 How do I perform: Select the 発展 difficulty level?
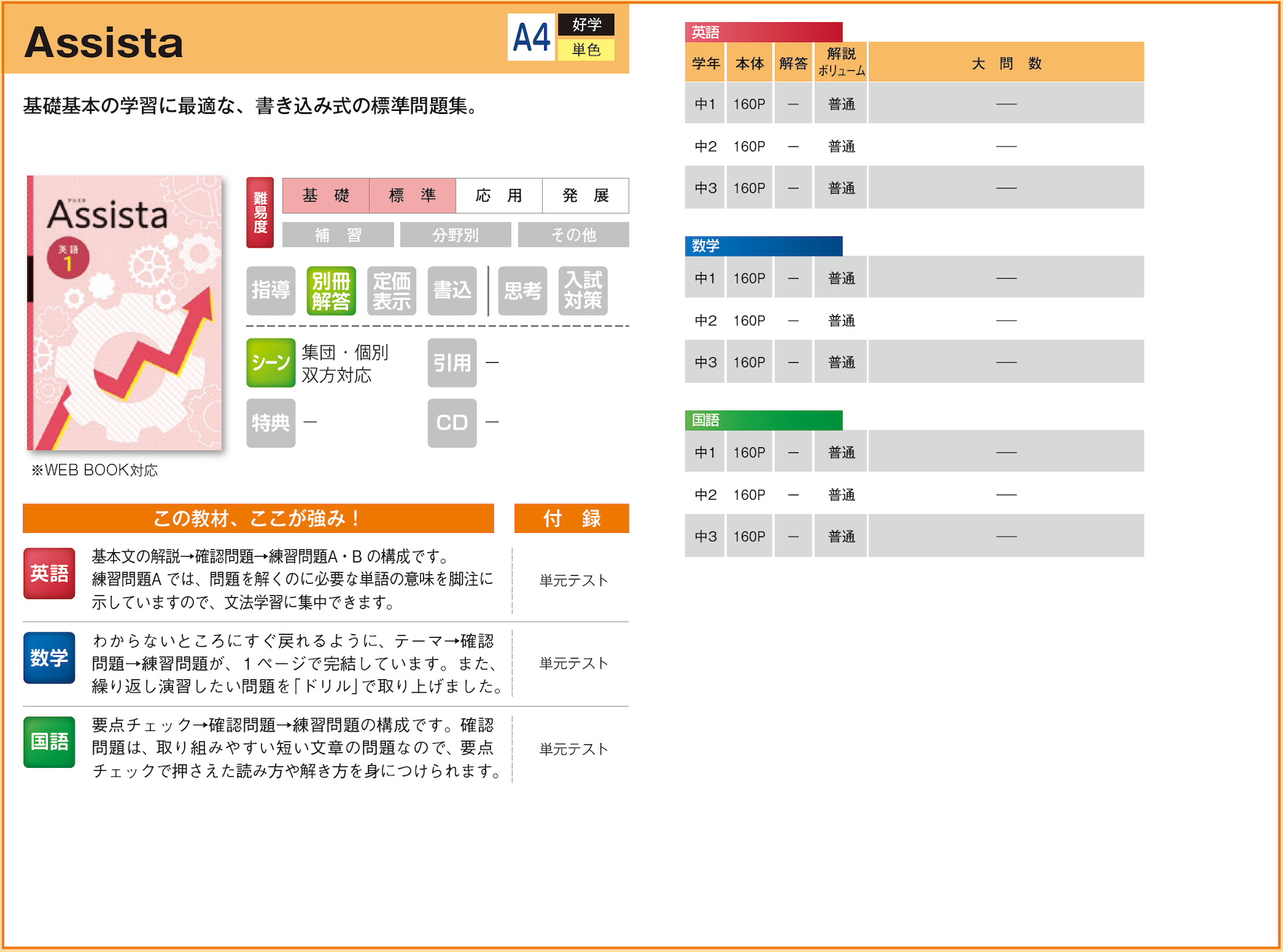click(x=586, y=196)
